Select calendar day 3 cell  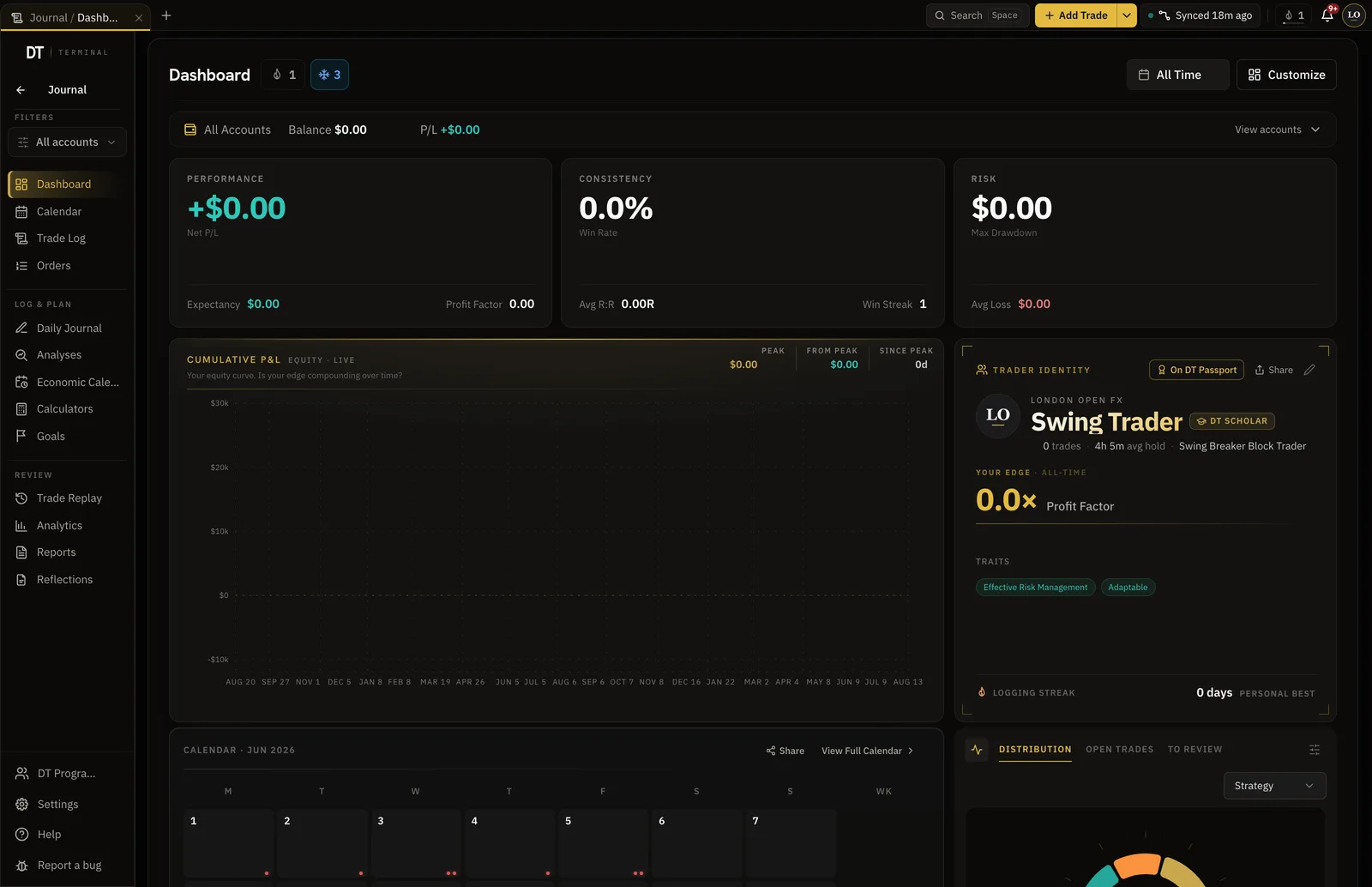(x=416, y=842)
